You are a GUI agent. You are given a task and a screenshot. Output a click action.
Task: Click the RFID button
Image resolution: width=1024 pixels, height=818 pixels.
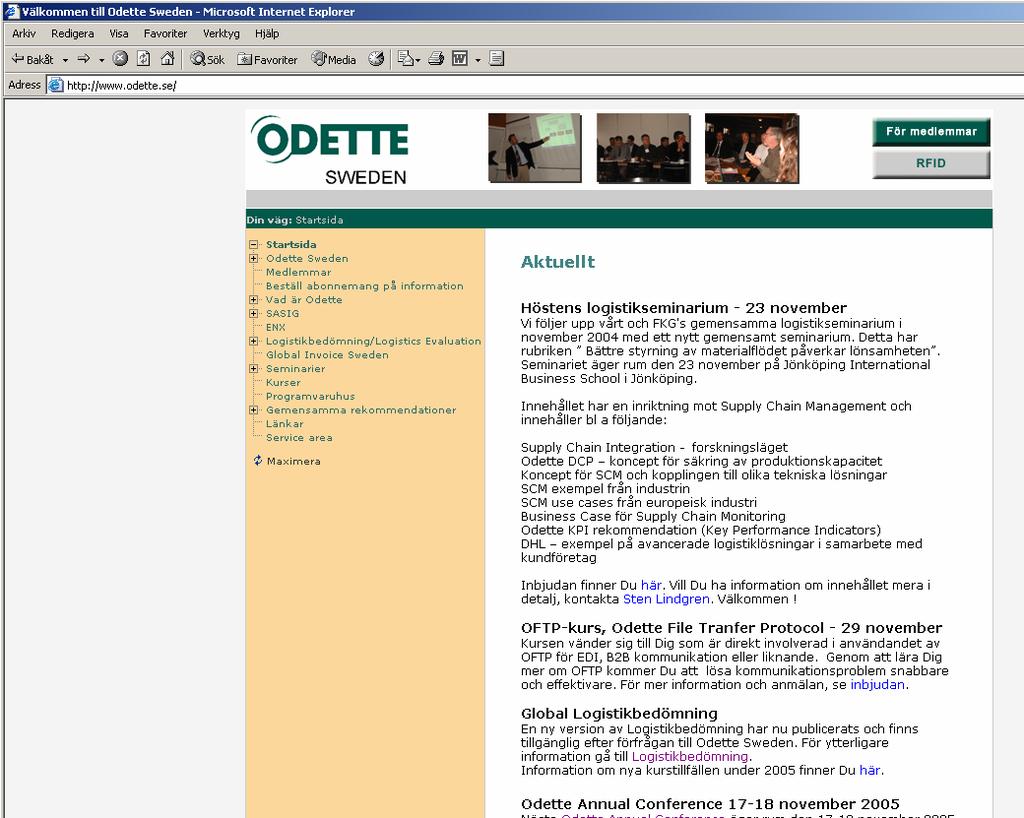(931, 163)
